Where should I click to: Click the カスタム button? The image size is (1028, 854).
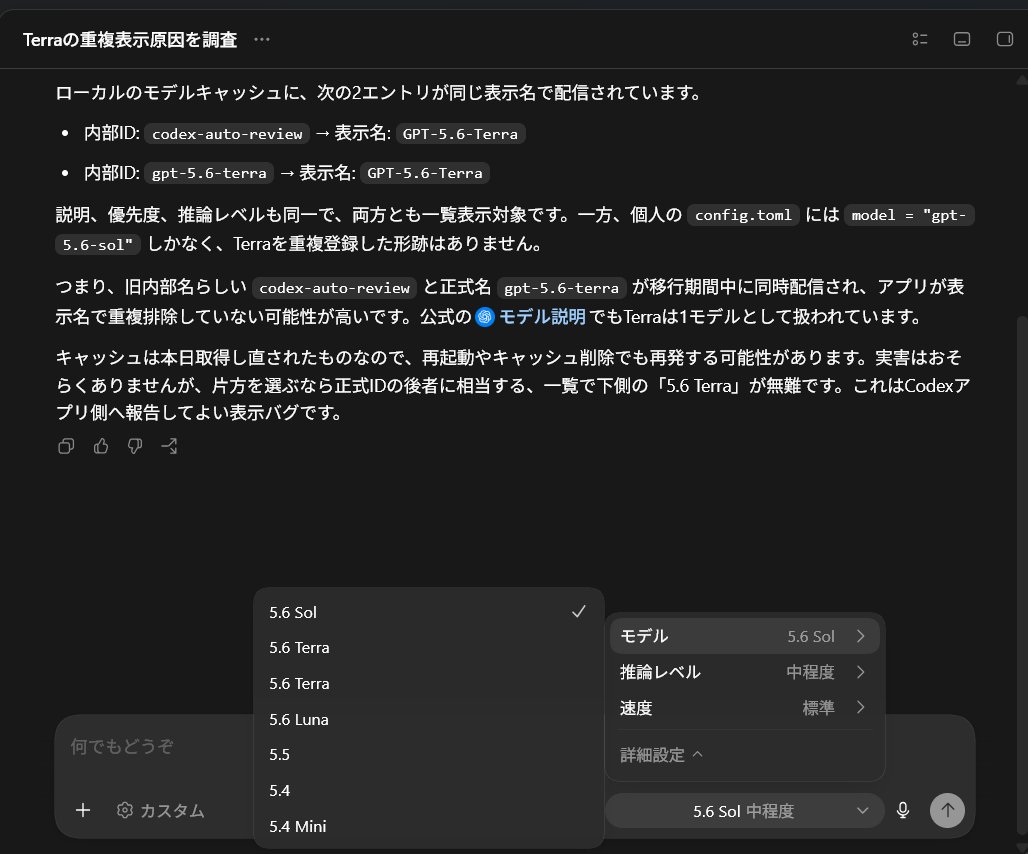coord(161,811)
